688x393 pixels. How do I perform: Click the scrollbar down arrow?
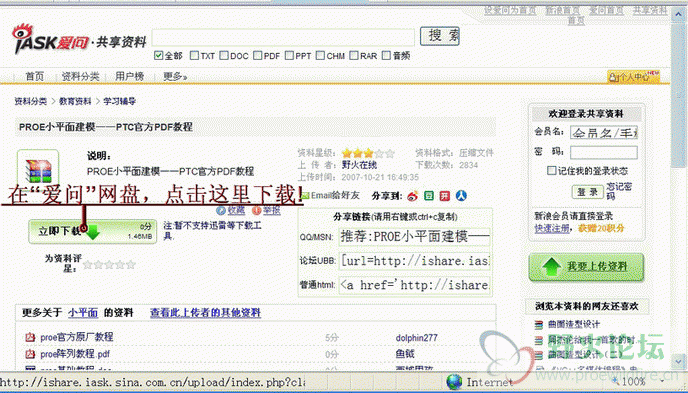pyautogui.click(x=678, y=362)
